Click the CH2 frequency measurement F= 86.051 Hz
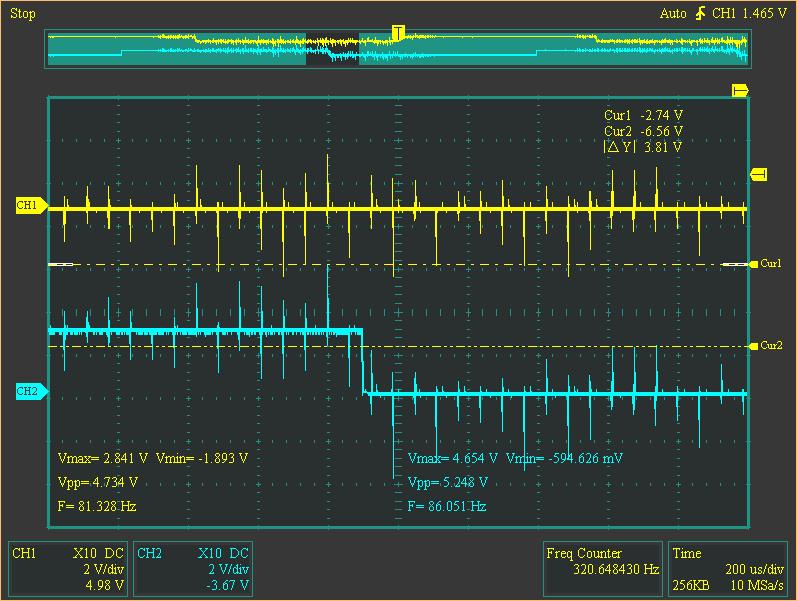Viewport: 797px width, 601px height. click(447, 507)
